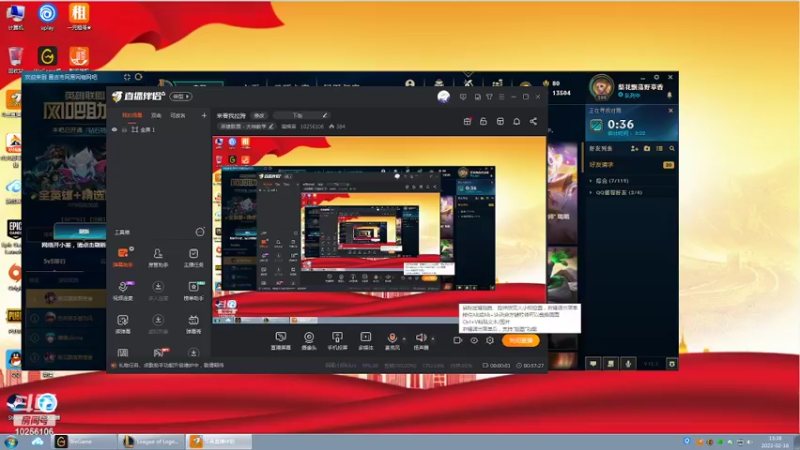Open the star ranking assistant tool
The image size is (800, 450).
(x=193, y=290)
